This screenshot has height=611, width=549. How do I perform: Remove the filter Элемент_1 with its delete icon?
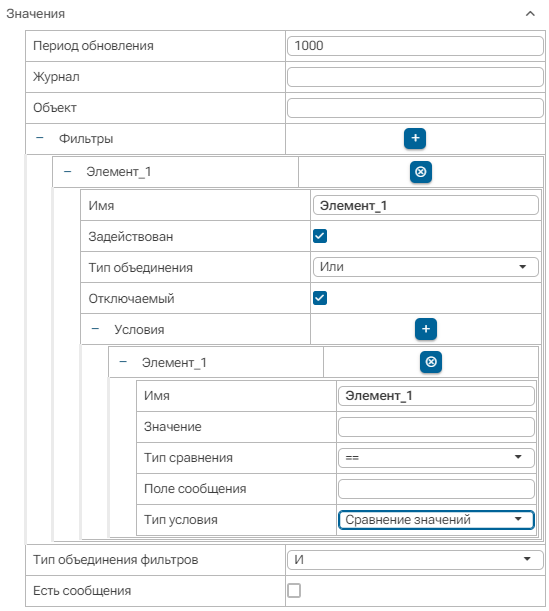pos(421,172)
